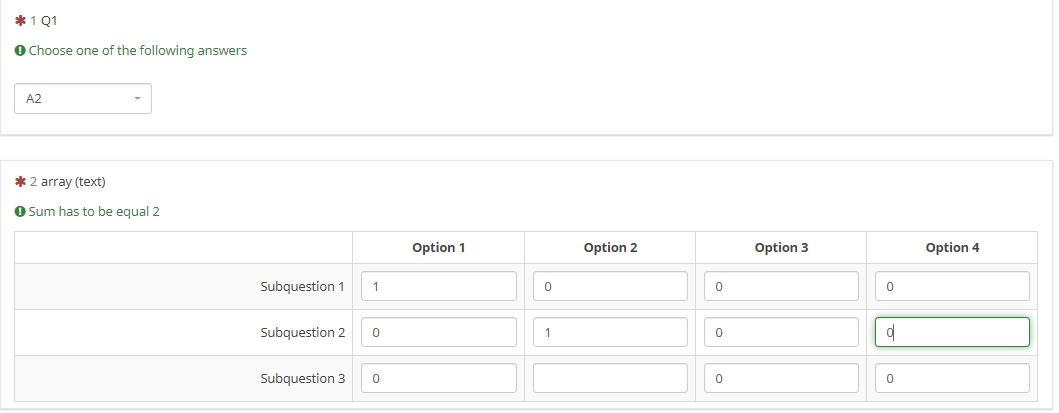Click the green info icon before "Sum has"
Screen dimensions: 1059x413
[20, 212]
